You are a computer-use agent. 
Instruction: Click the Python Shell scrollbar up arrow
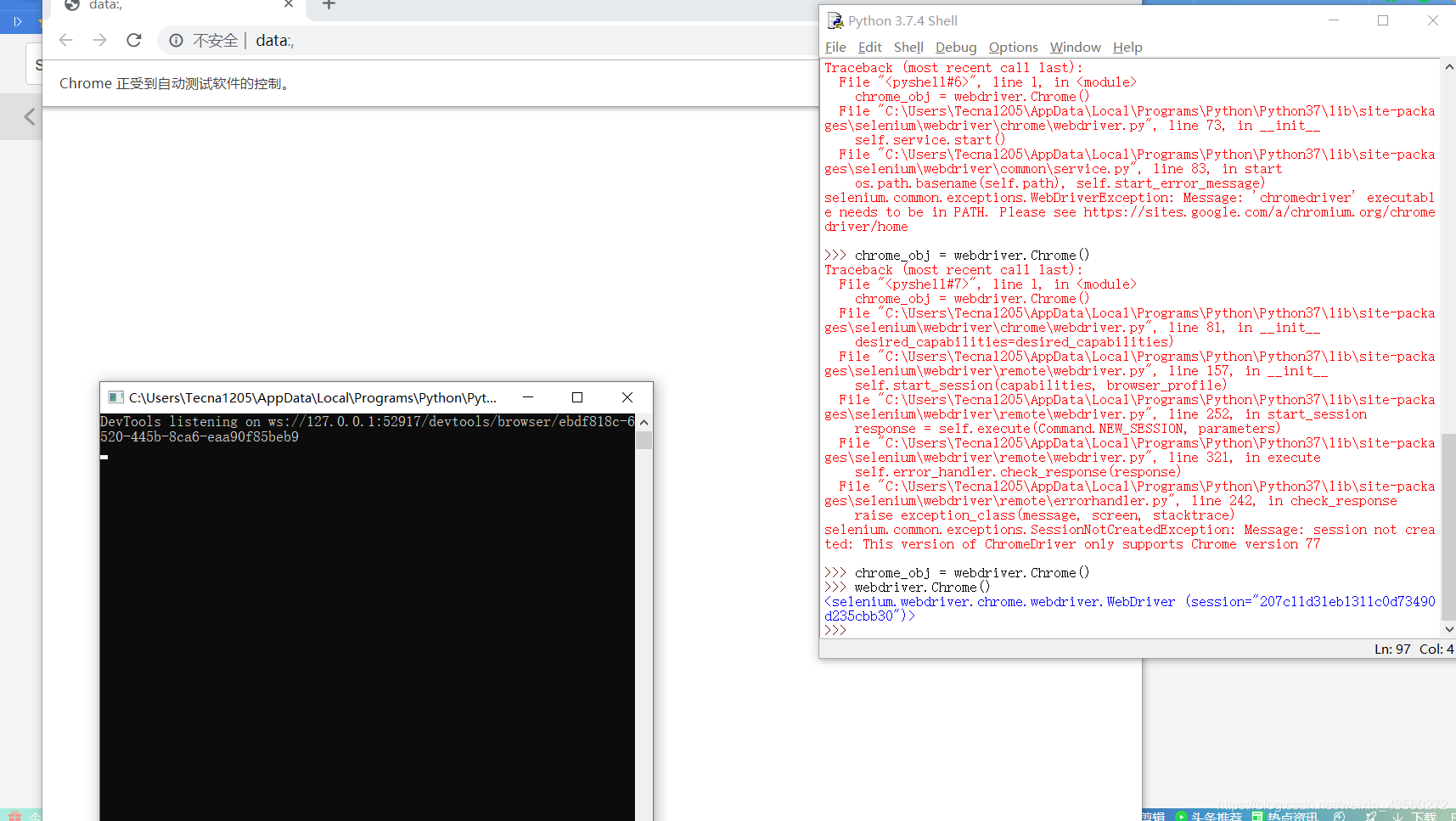point(1448,66)
